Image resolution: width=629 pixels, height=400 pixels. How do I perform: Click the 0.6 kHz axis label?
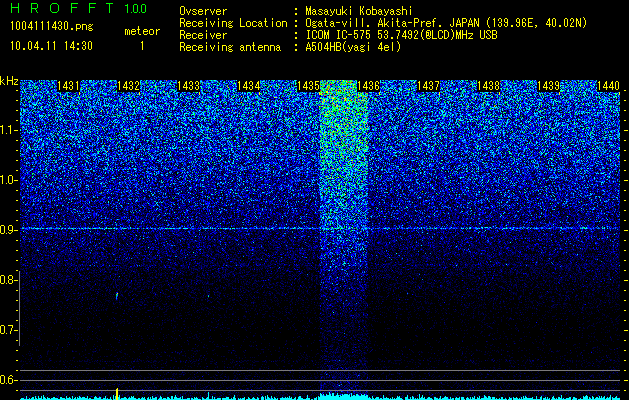pyautogui.click(x=7, y=380)
